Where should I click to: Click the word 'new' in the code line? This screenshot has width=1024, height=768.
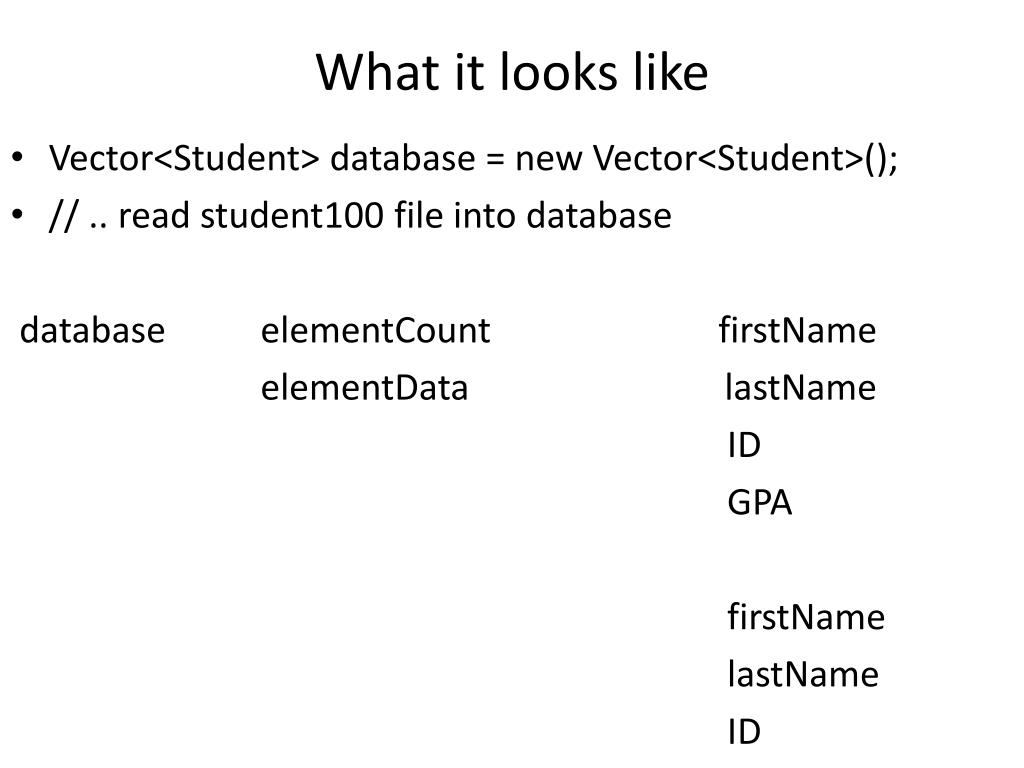[x=549, y=160]
